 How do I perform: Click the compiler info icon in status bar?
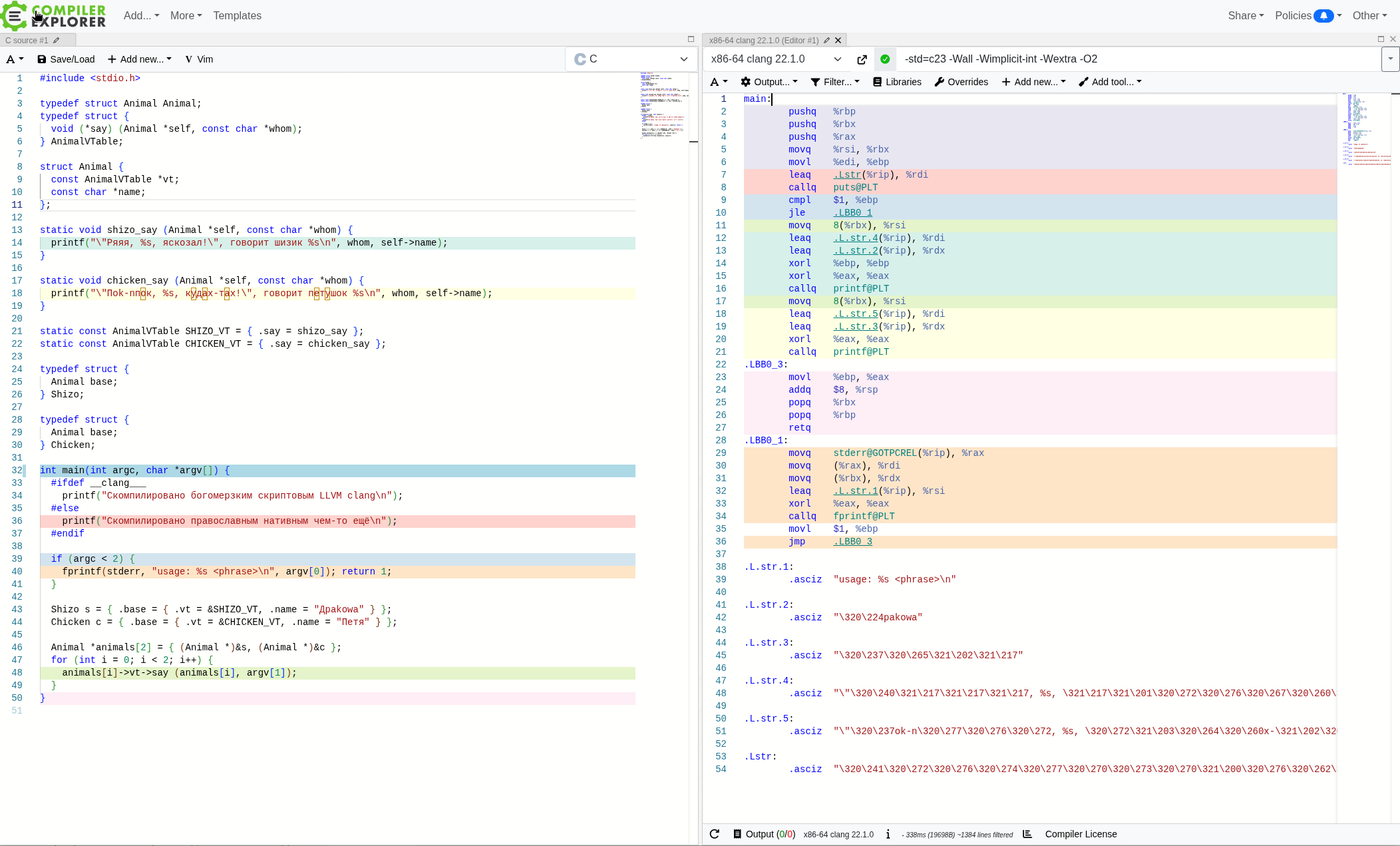click(x=888, y=834)
